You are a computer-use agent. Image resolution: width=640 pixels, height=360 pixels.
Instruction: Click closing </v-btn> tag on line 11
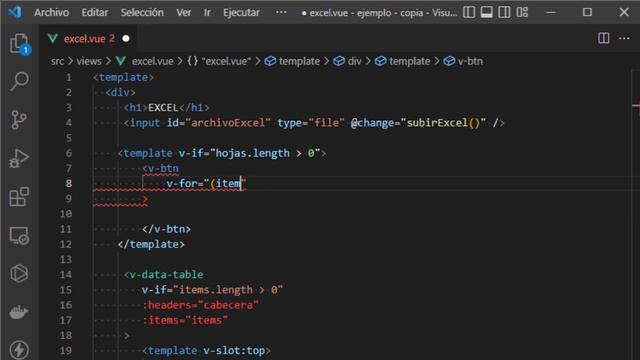pyautogui.click(x=167, y=229)
